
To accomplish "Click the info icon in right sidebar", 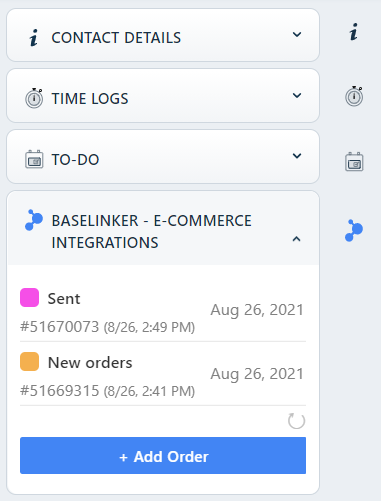I will point(354,32).
